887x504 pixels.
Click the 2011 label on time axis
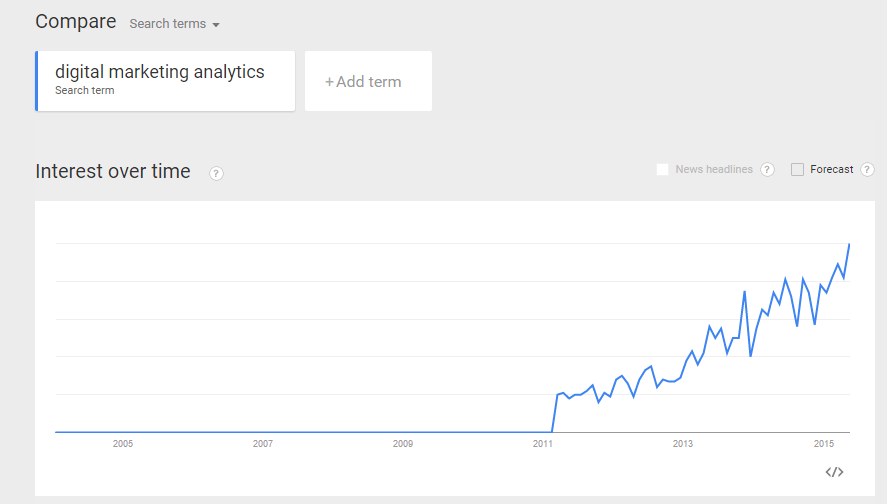coord(542,443)
